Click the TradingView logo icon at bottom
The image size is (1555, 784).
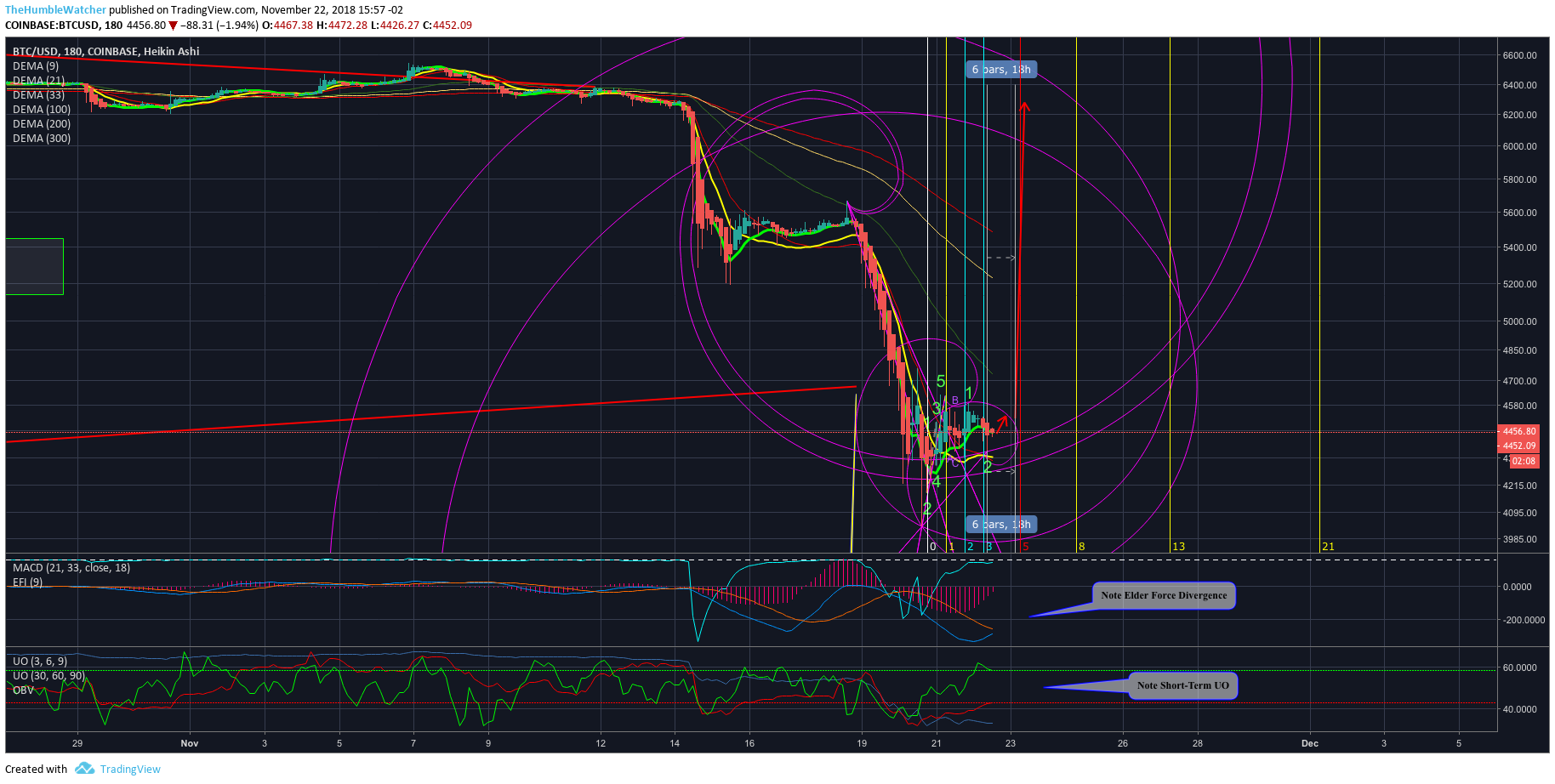[84, 769]
